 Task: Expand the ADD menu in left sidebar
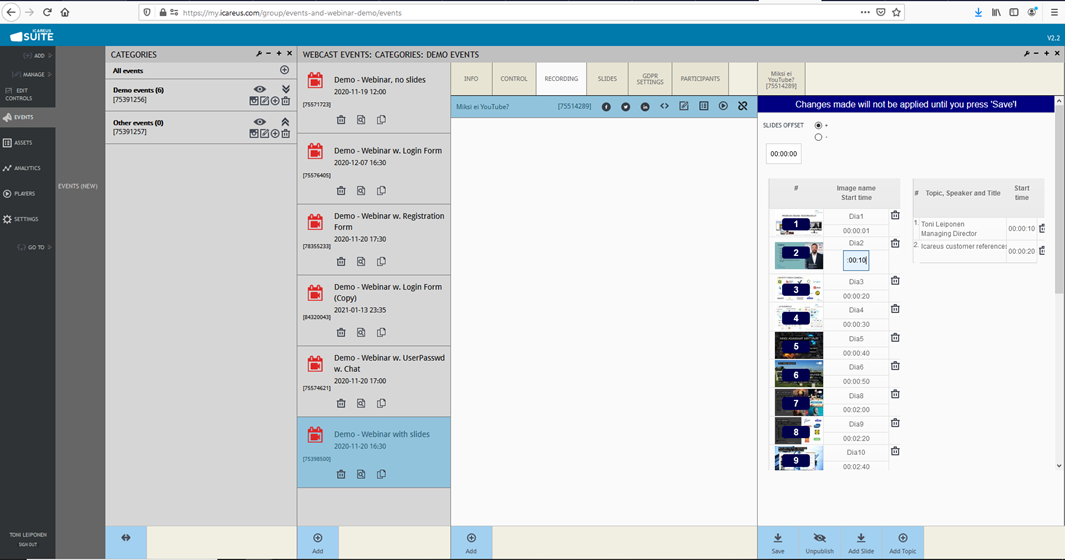pyautogui.click(x=37, y=56)
